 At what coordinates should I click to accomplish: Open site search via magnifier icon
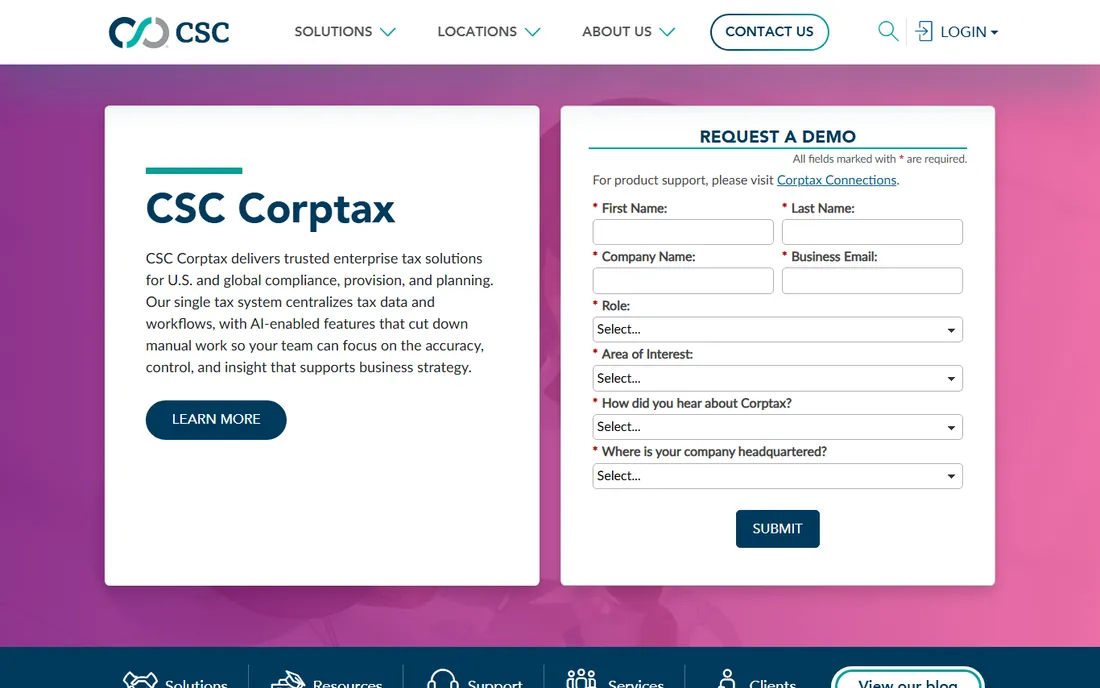888,32
